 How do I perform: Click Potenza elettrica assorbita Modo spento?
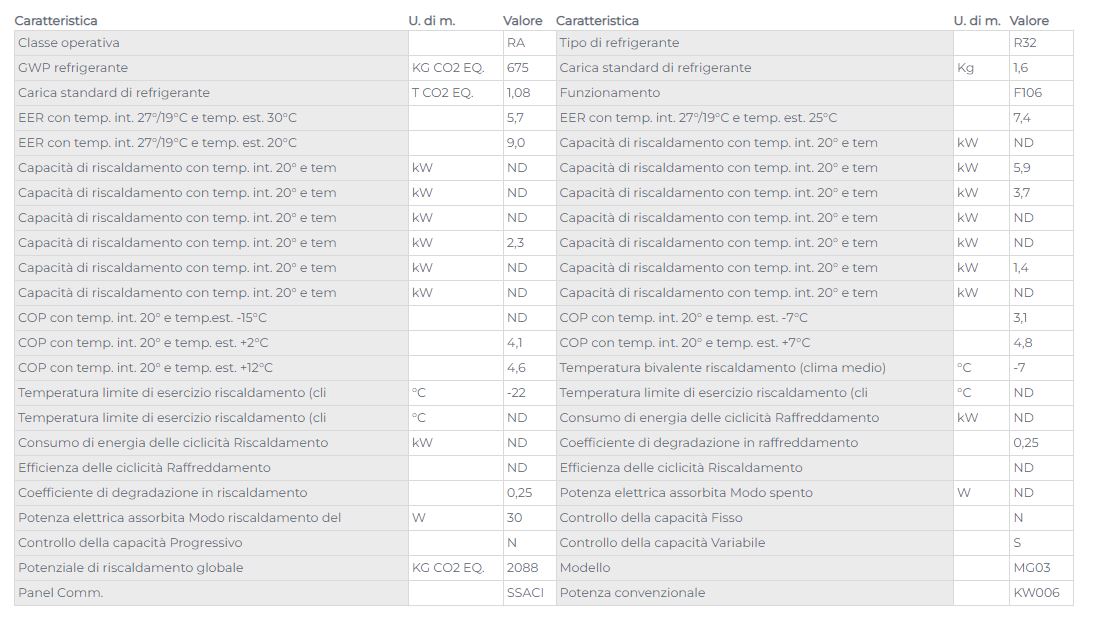pos(686,493)
